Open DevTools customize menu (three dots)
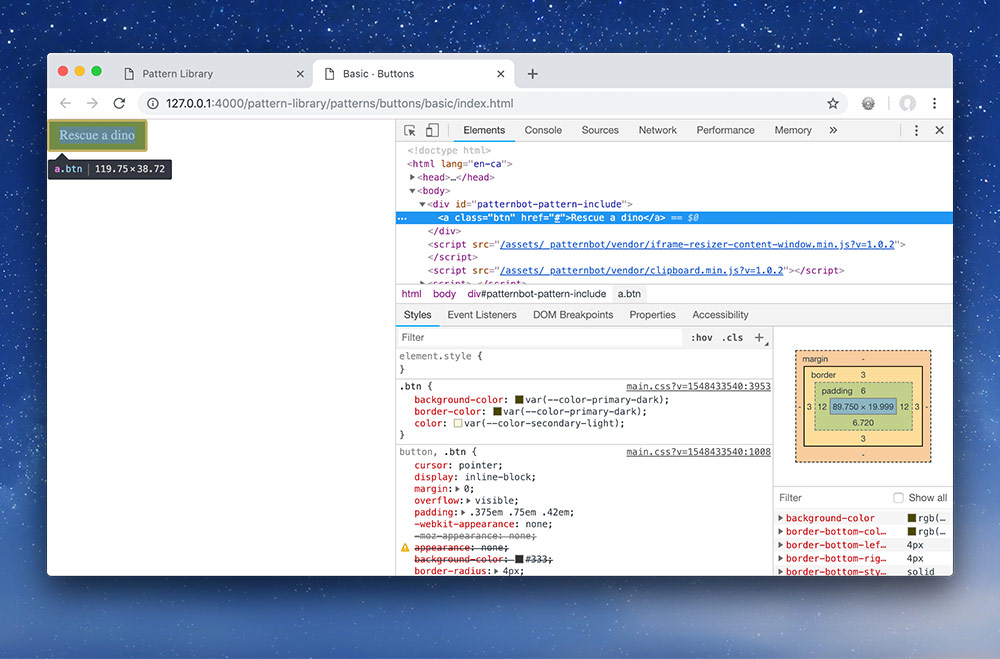1000x659 pixels. tap(916, 130)
